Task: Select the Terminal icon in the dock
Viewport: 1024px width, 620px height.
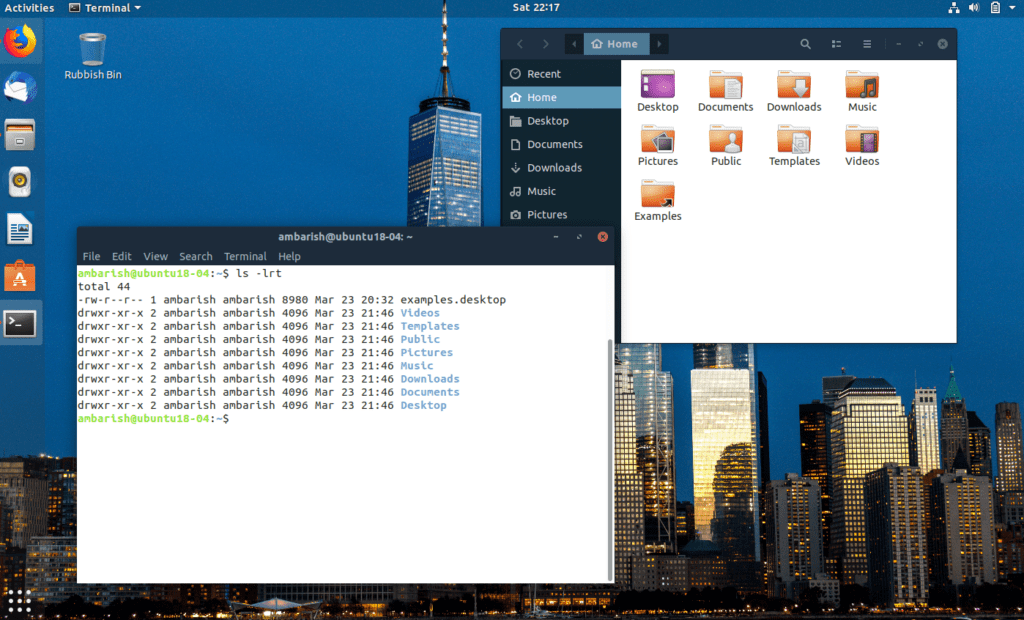Action: click(x=20, y=323)
